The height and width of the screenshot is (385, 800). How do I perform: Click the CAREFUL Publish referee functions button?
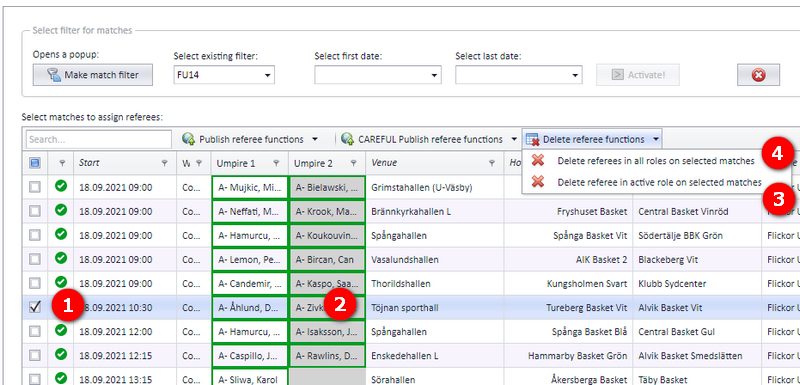point(422,139)
